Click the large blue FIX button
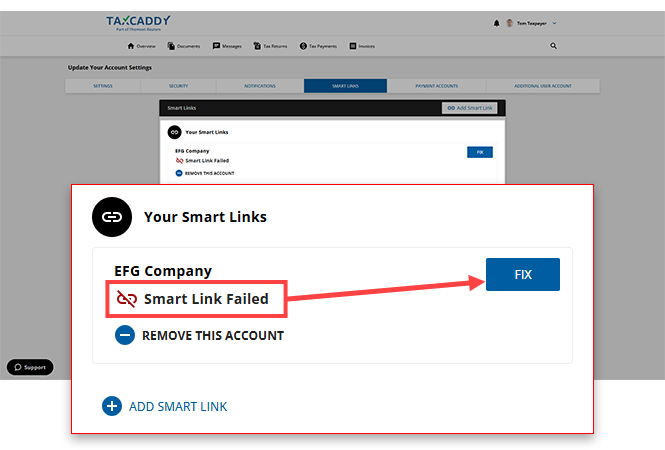The image size is (665, 450). pyautogui.click(x=522, y=274)
